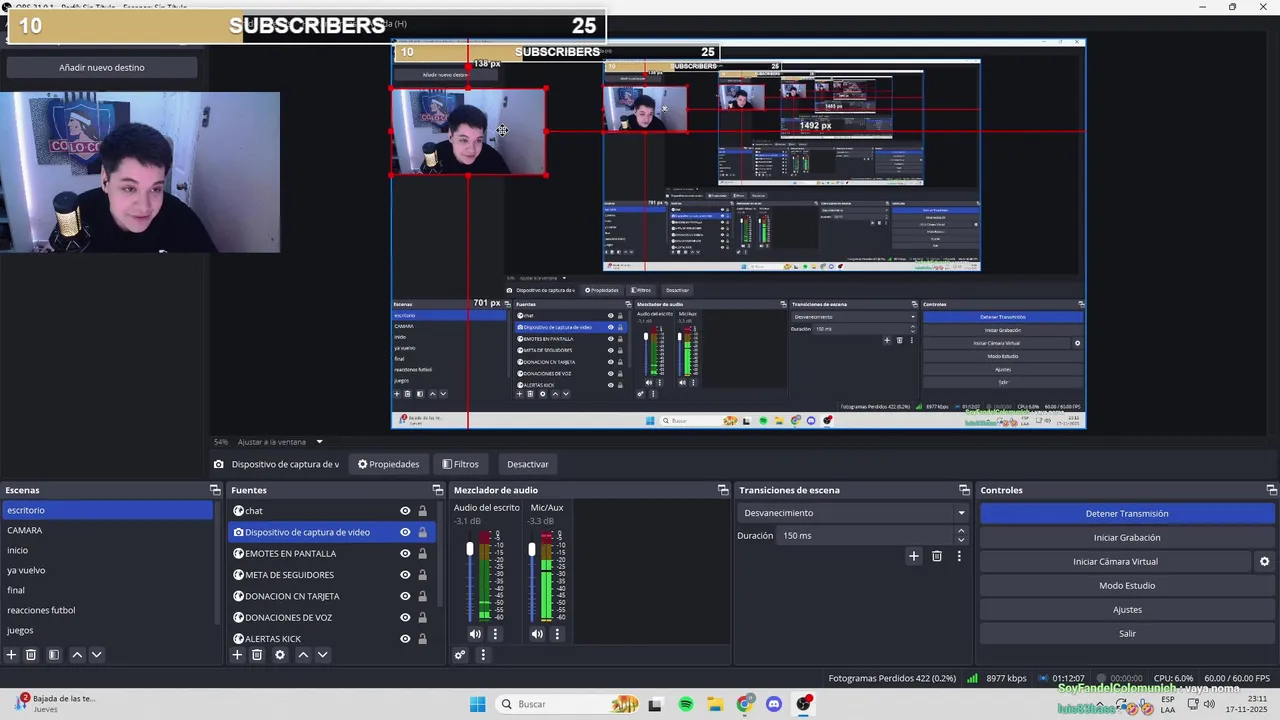Click Añadir nuevo destino button
The image size is (1280, 720).
(x=102, y=67)
